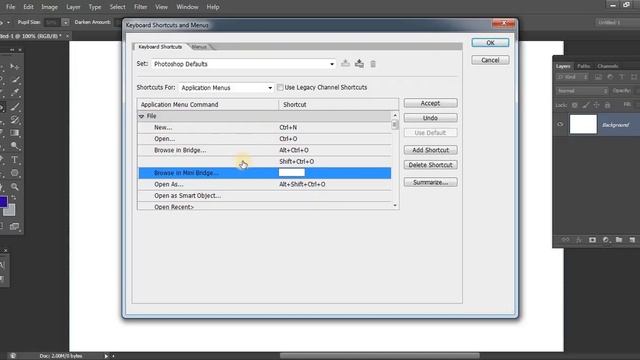Image resolution: width=640 pixels, height=360 pixels.
Task: Toggle lock all padlock icon
Action: (x=607, y=105)
